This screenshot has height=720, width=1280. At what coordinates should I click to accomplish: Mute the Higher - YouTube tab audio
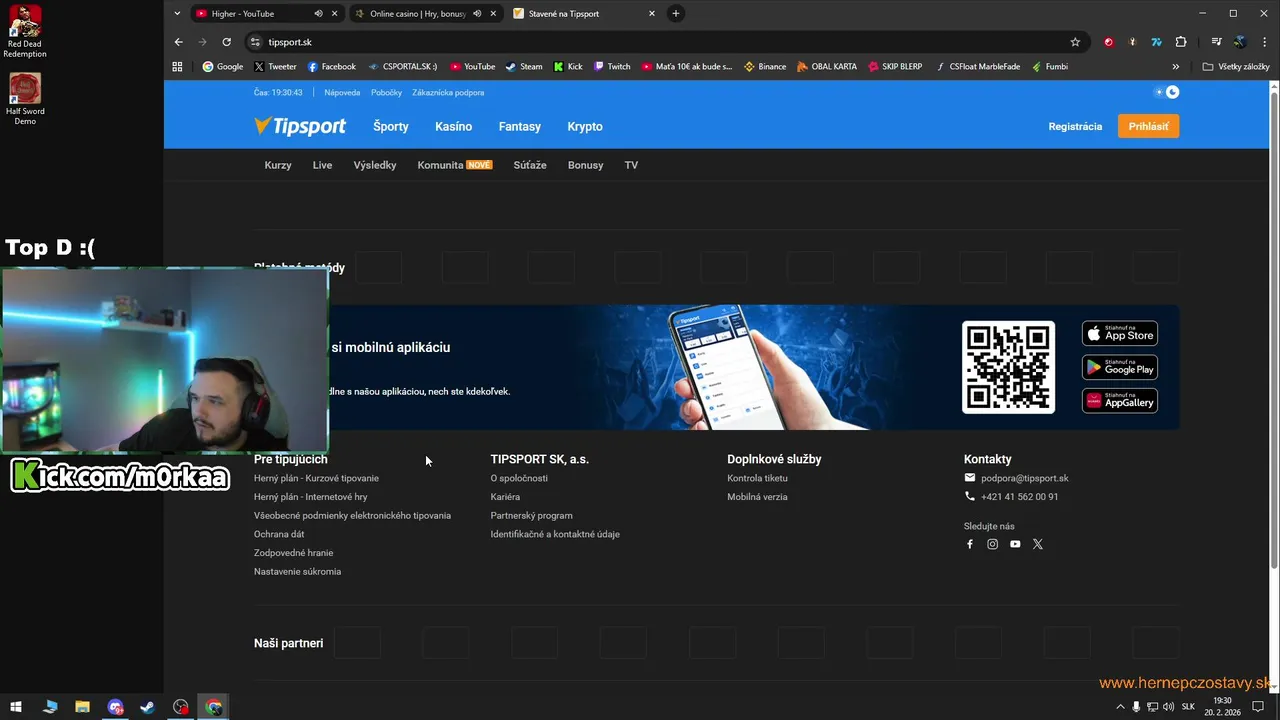pos(319,14)
